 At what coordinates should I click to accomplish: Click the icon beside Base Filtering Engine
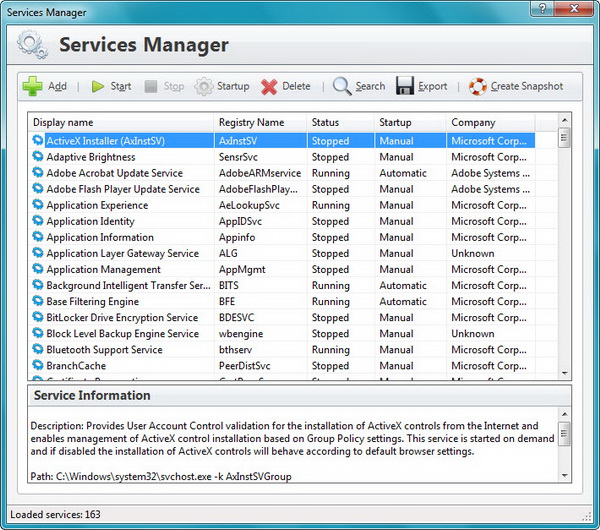pyautogui.click(x=38, y=301)
